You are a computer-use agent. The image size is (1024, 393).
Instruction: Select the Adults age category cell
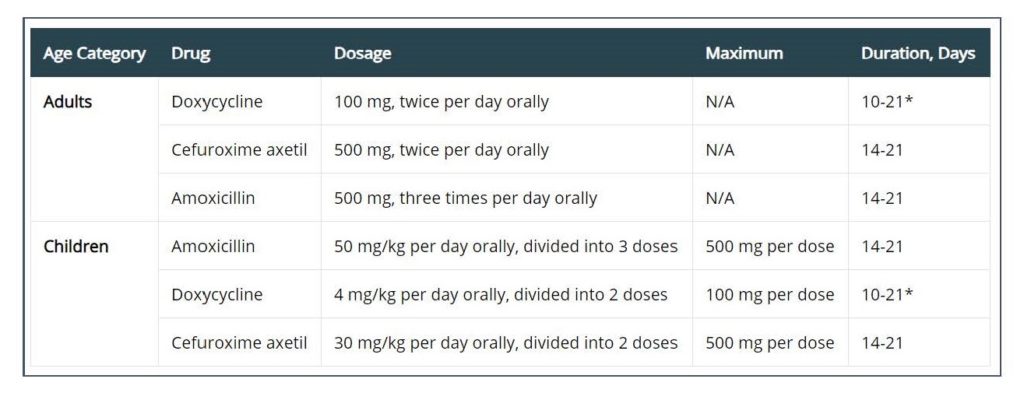pos(68,102)
